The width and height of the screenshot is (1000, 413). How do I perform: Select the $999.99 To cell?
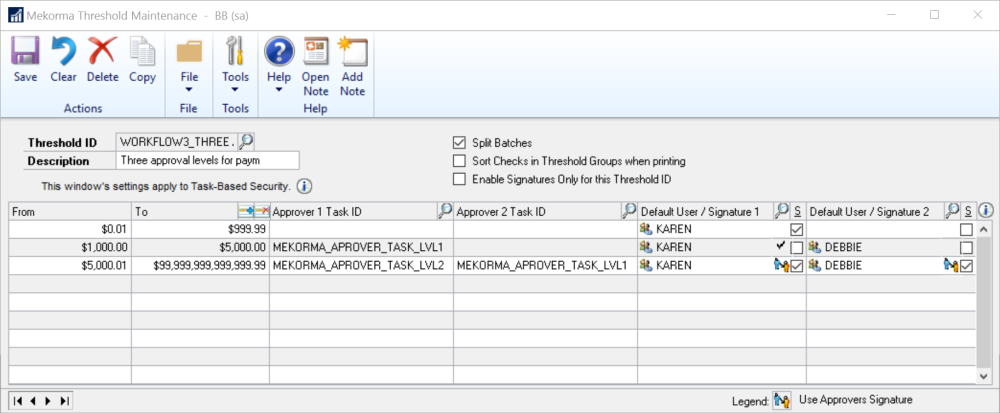200,229
